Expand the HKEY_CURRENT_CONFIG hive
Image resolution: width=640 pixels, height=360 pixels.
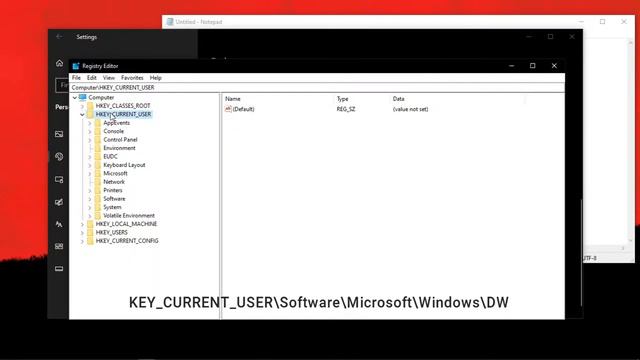pyautogui.click(x=82, y=241)
